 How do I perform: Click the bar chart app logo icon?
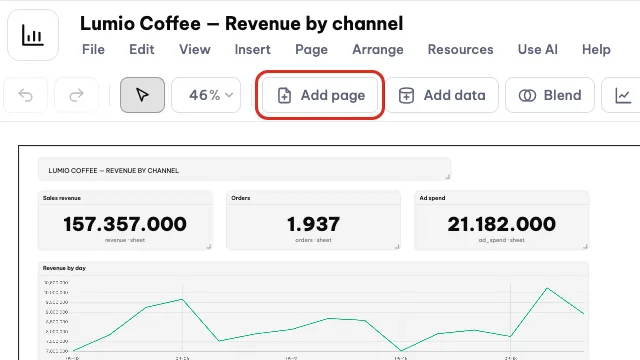click(33, 35)
